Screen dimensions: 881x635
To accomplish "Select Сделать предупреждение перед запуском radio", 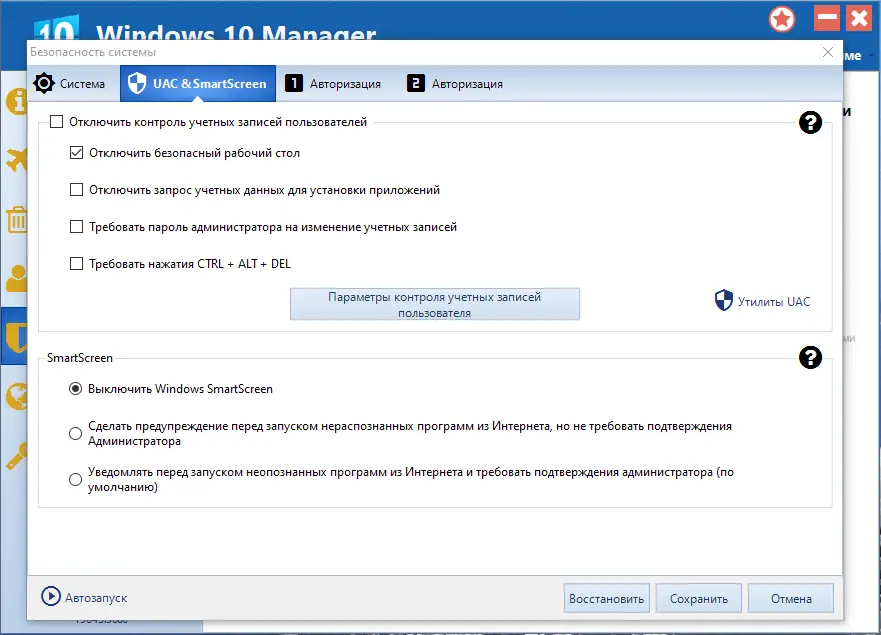I will coord(75,433).
